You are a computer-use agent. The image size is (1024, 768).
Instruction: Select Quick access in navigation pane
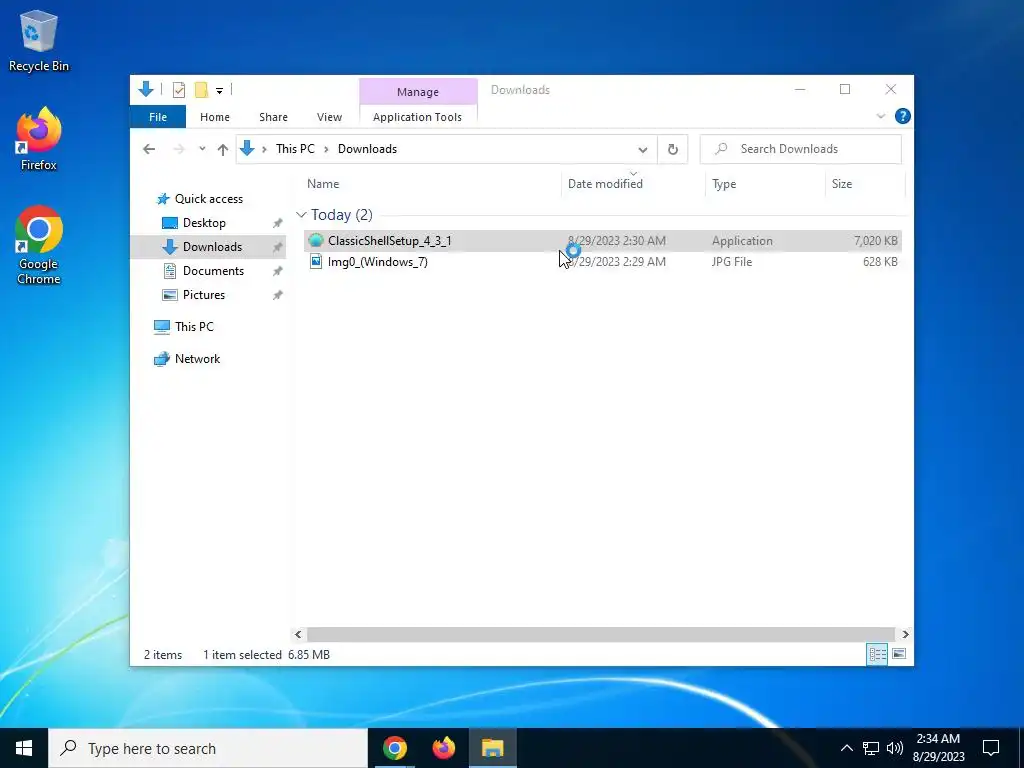click(x=208, y=199)
